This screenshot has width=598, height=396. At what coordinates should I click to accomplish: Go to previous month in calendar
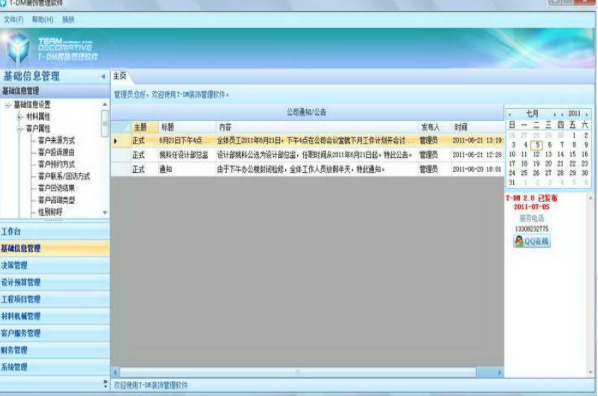coord(510,114)
